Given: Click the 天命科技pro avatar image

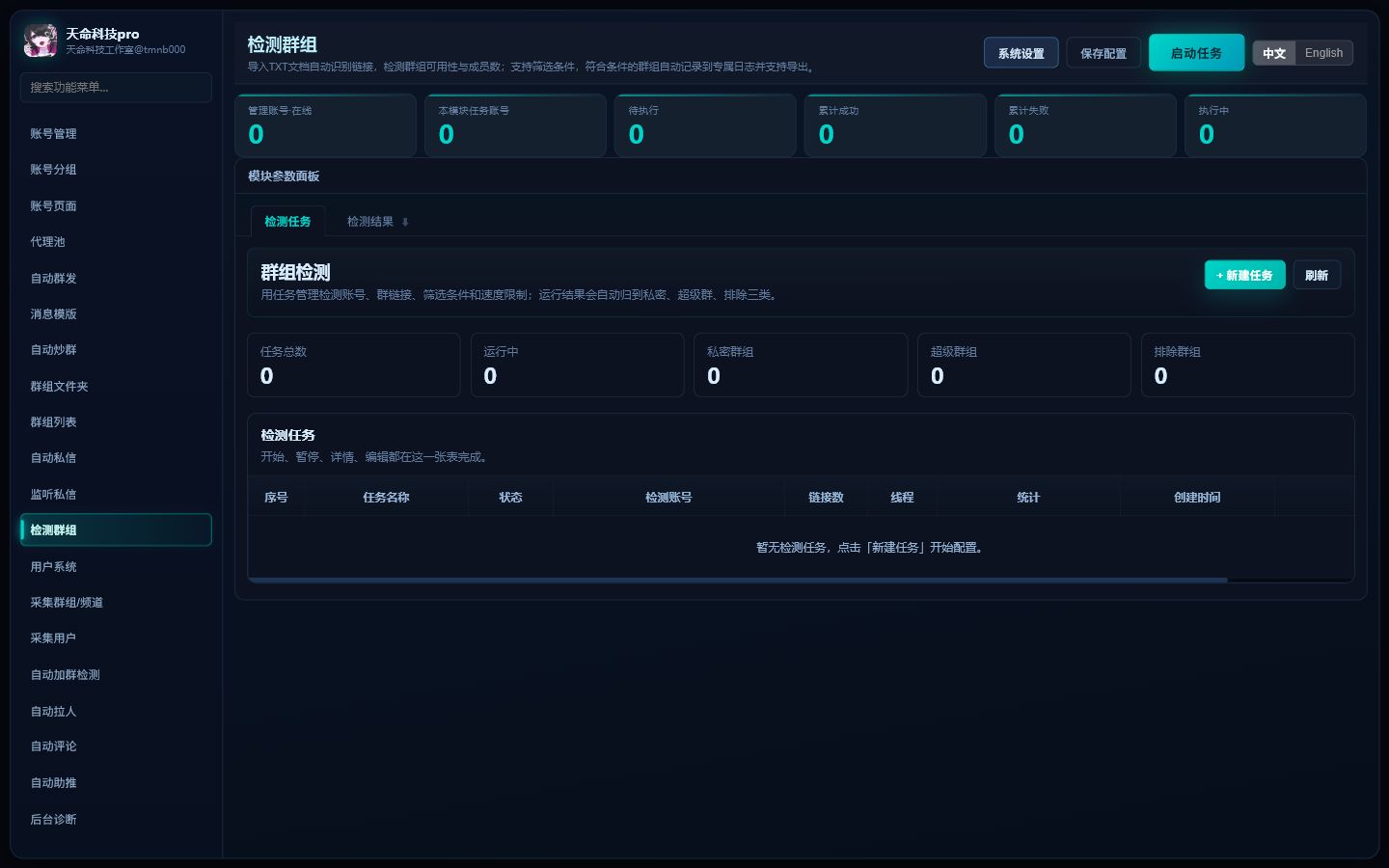Looking at the screenshot, I should [41, 41].
